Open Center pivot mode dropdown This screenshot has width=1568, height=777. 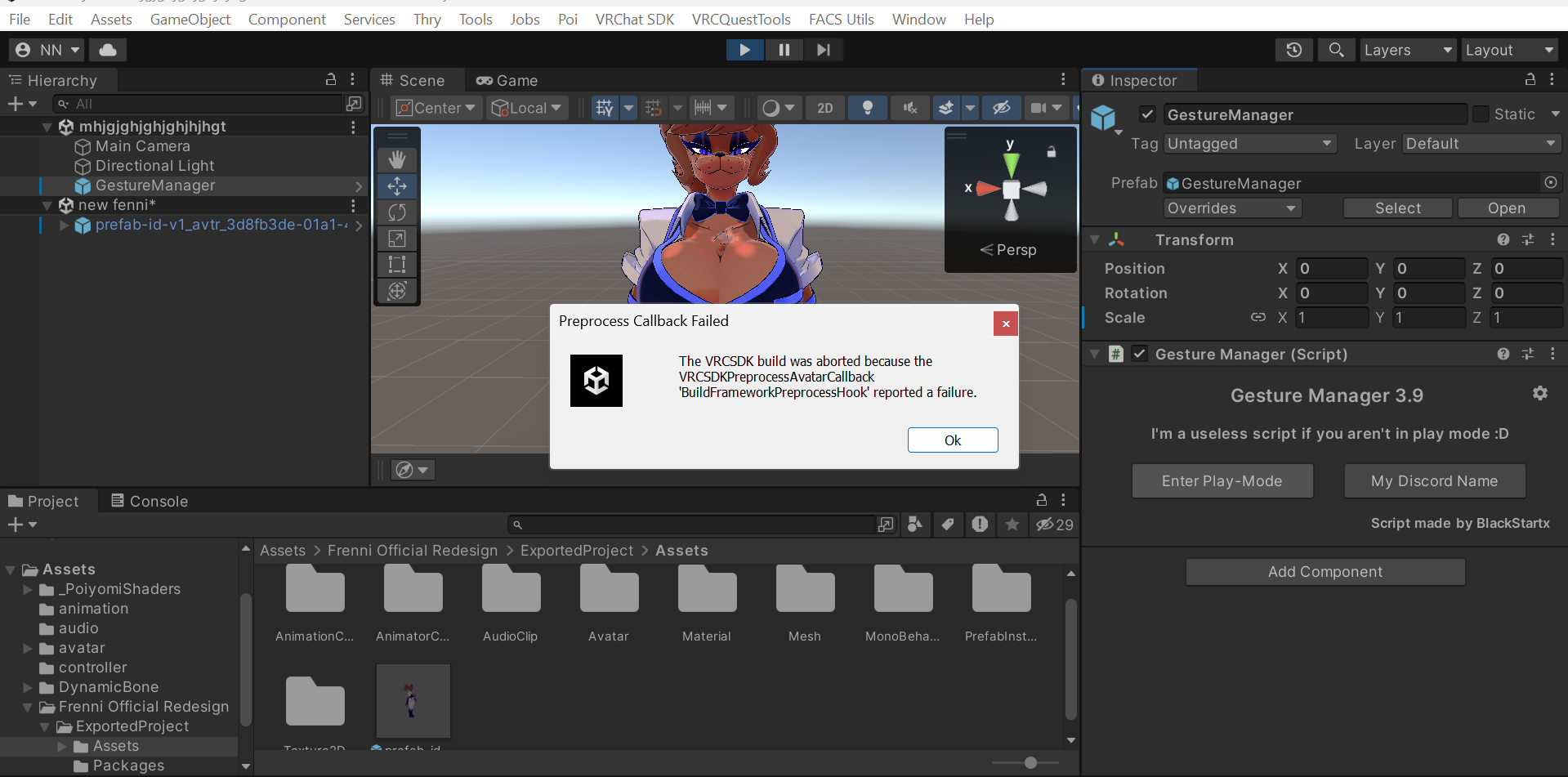click(x=436, y=108)
